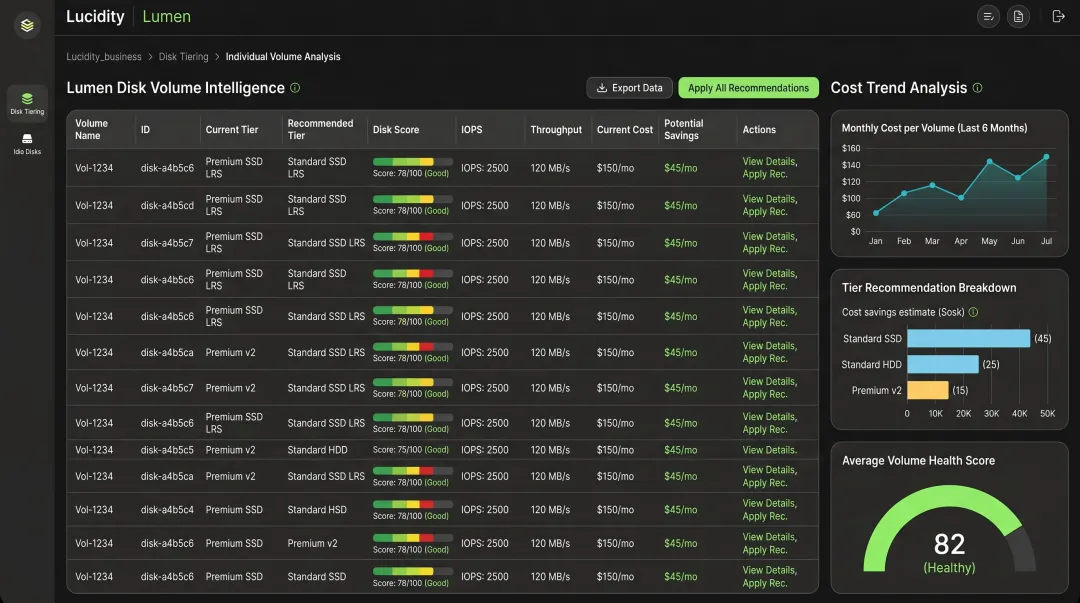This screenshot has width=1080, height=603.
Task: Click the (Healthy) label under gauge
Action: tap(949, 568)
